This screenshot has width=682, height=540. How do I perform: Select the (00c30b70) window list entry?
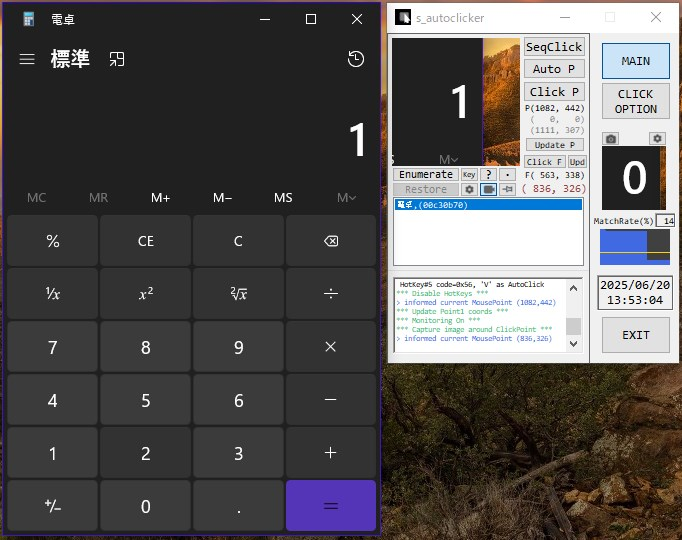(488, 204)
